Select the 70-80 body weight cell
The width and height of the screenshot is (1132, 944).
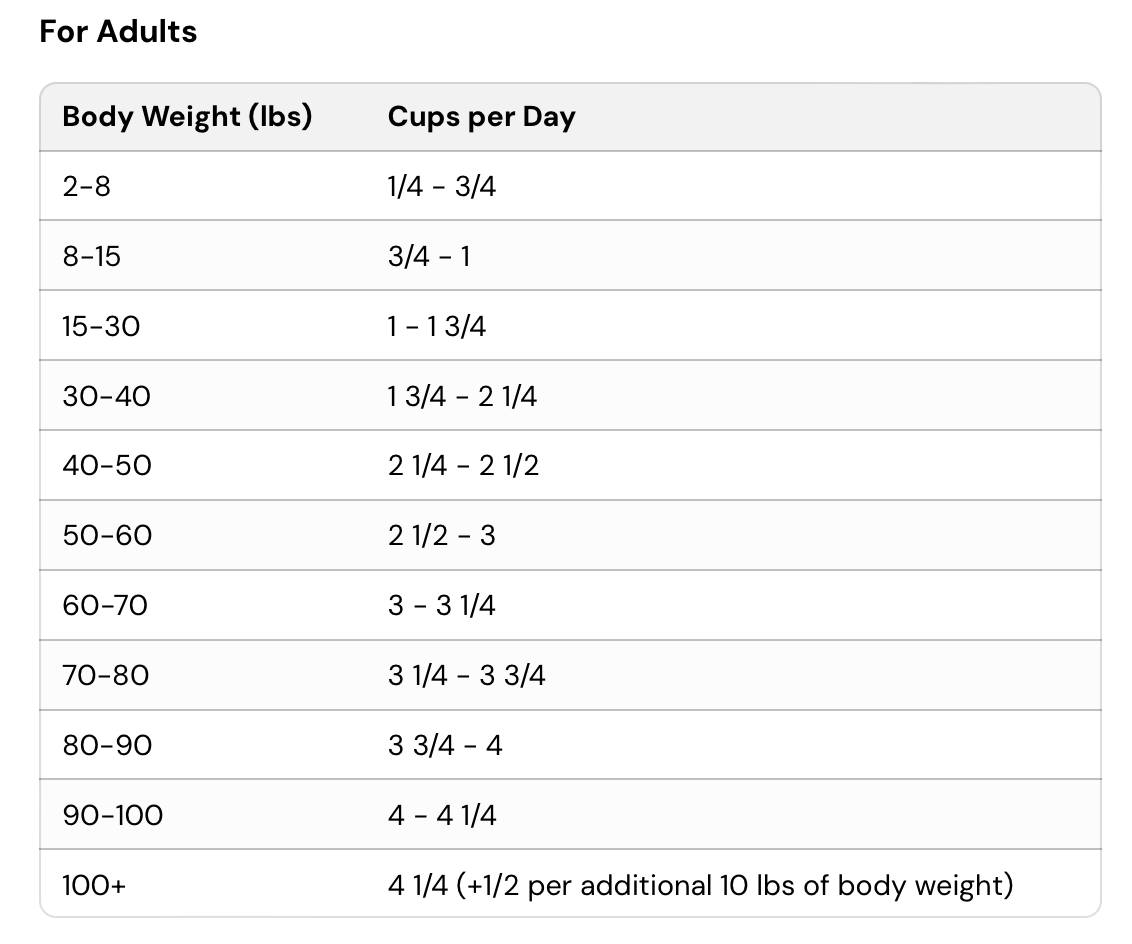(105, 676)
